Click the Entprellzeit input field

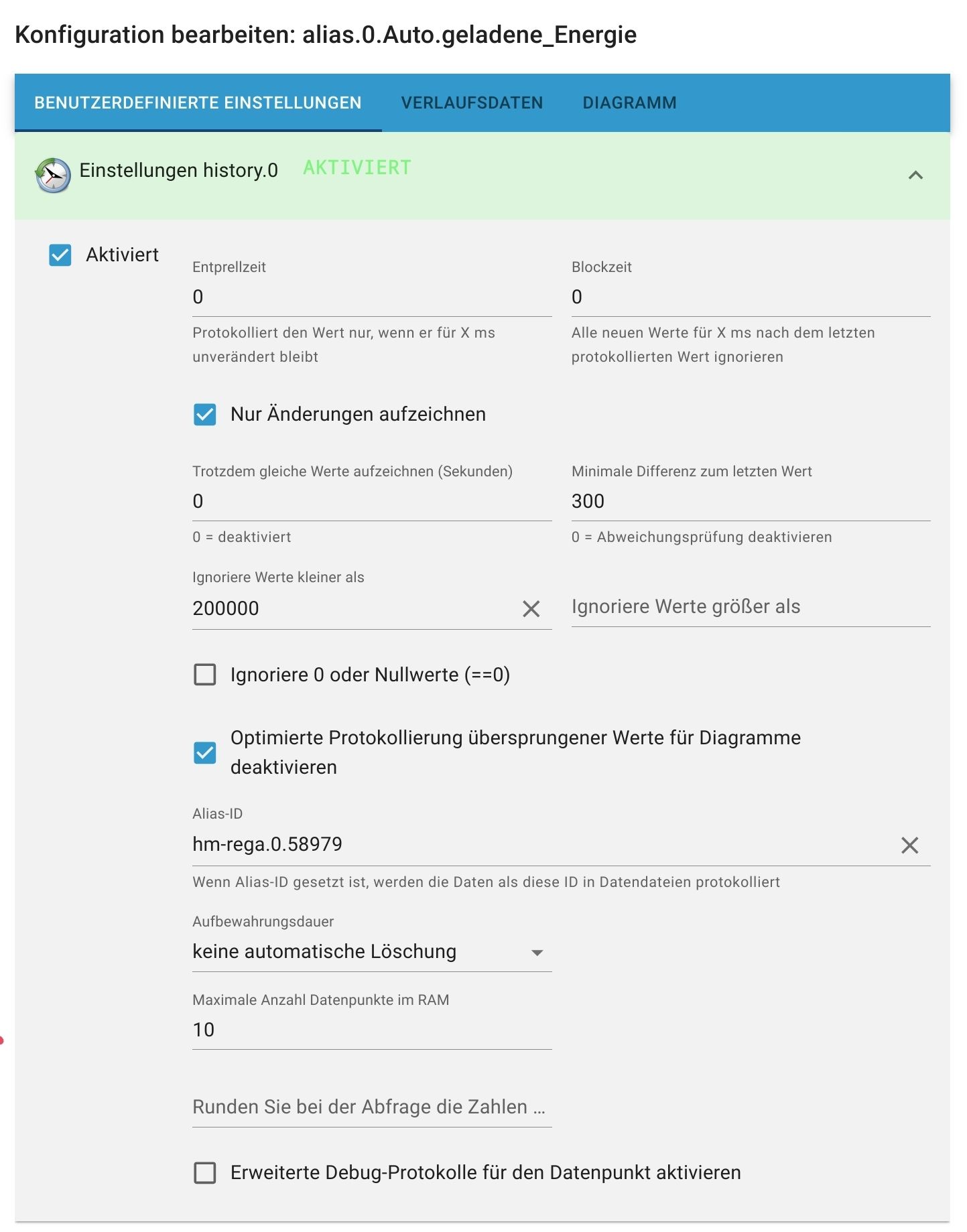(x=371, y=297)
